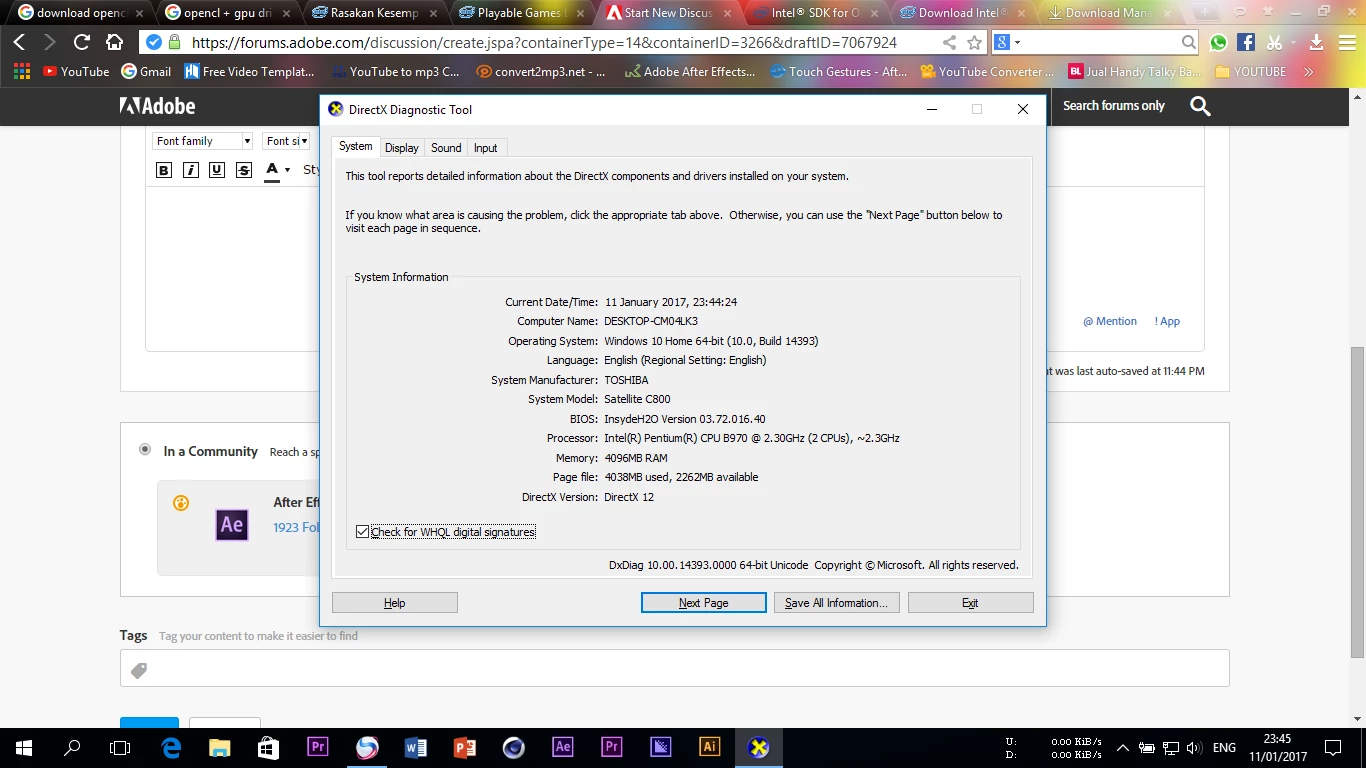
Task: Click the browser forward arrow
Action: [x=50, y=42]
